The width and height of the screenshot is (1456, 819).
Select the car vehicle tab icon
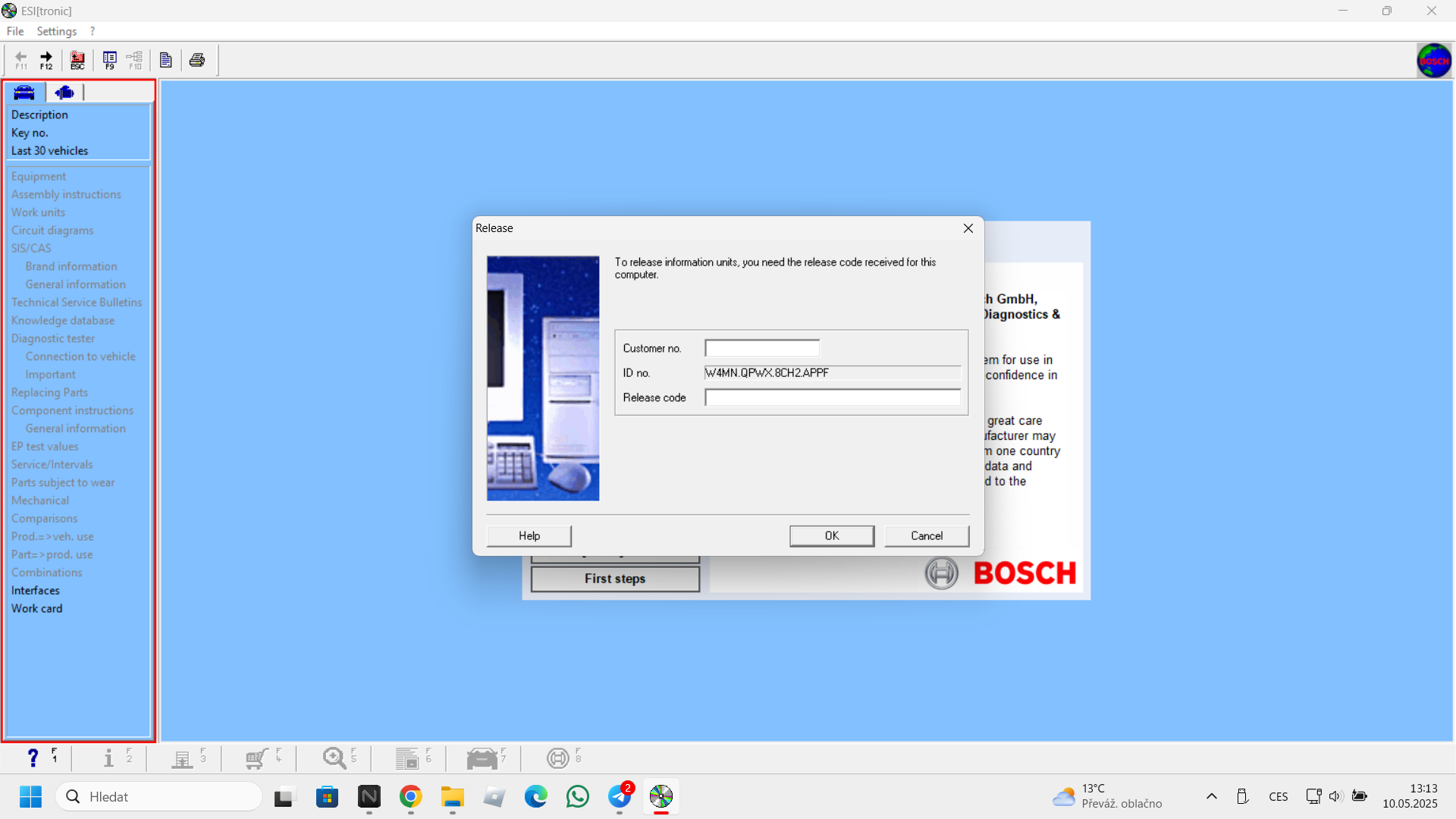point(24,93)
